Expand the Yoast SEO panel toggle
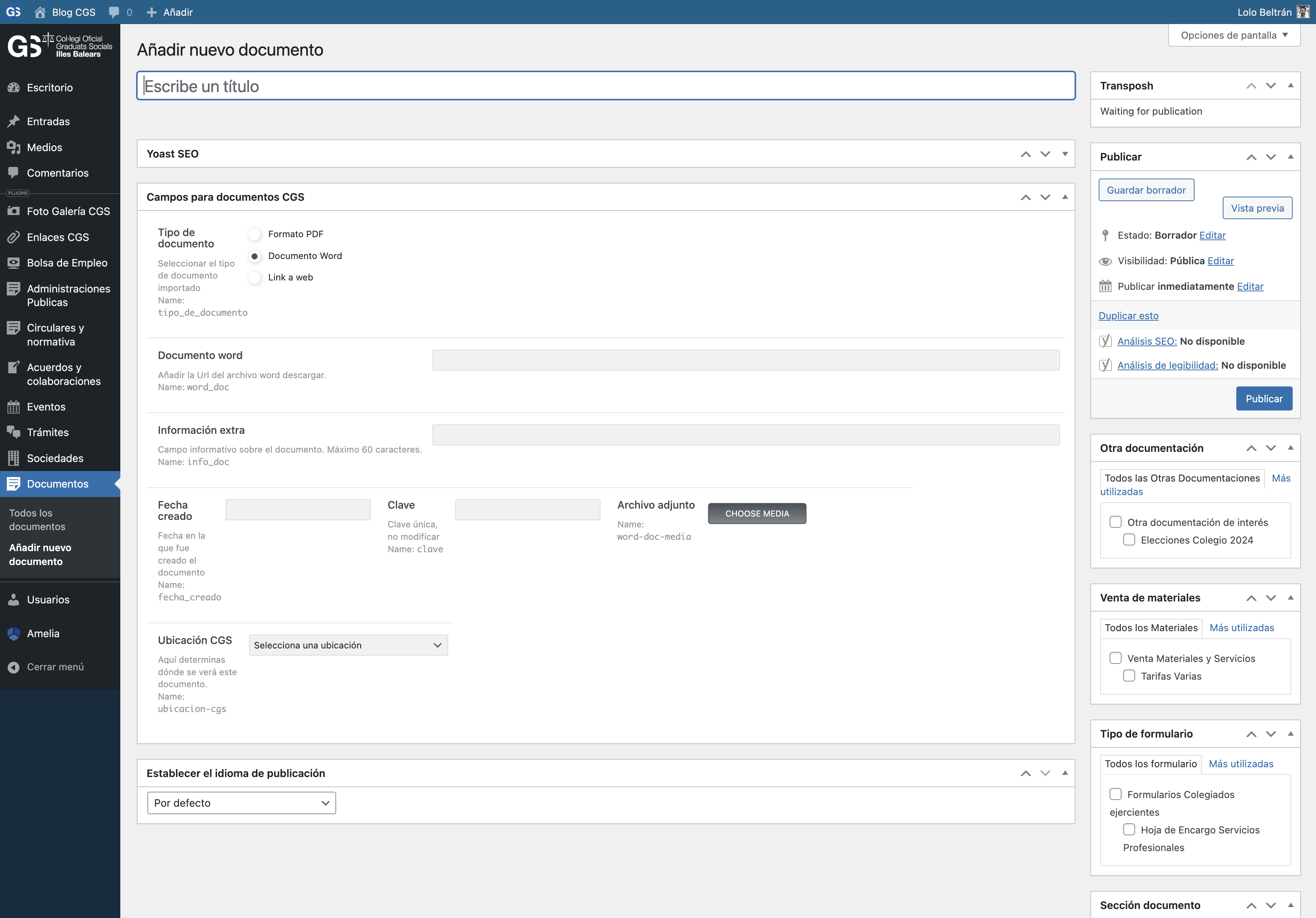The height and width of the screenshot is (918, 1316). click(x=1065, y=154)
